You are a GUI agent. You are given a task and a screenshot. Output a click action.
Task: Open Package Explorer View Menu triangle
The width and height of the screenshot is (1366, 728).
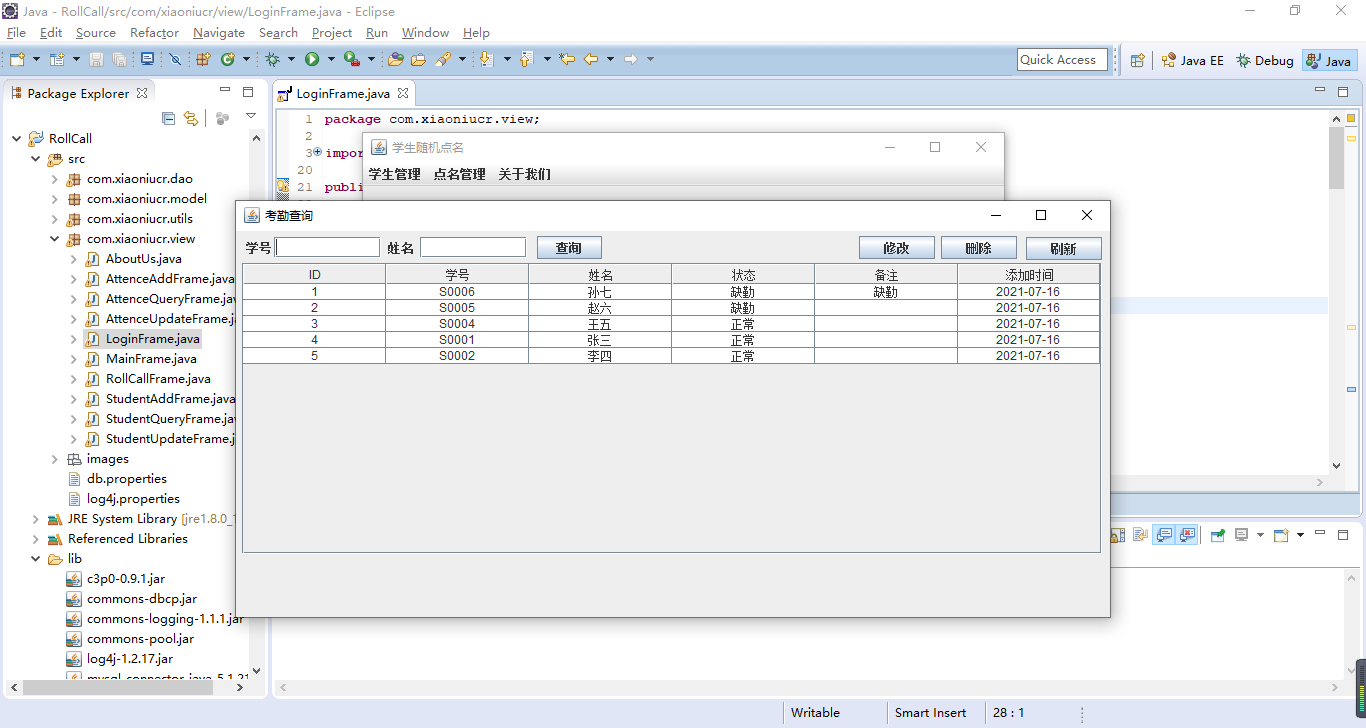251,117
